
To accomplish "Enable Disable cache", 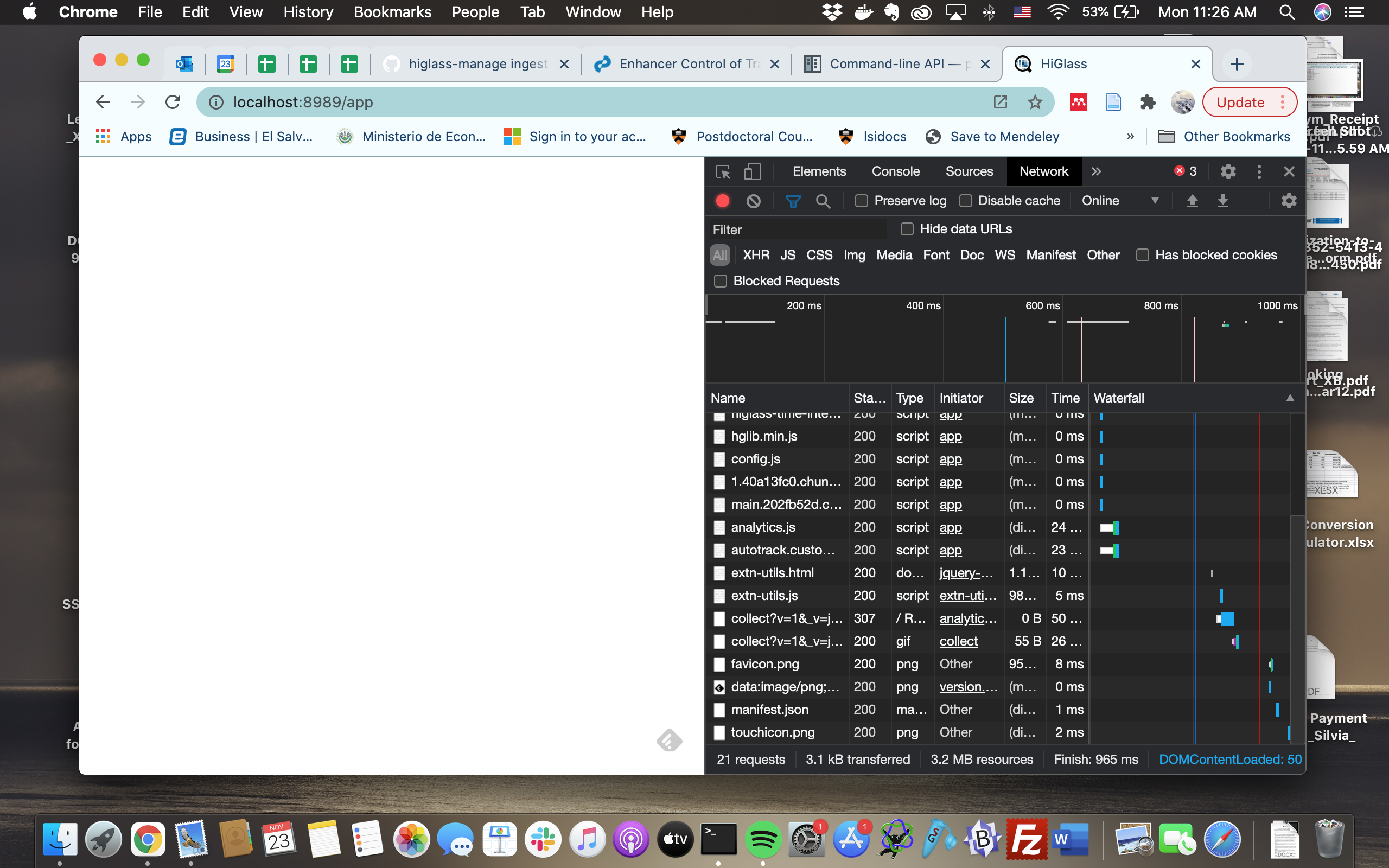I will tap(965, 200).
